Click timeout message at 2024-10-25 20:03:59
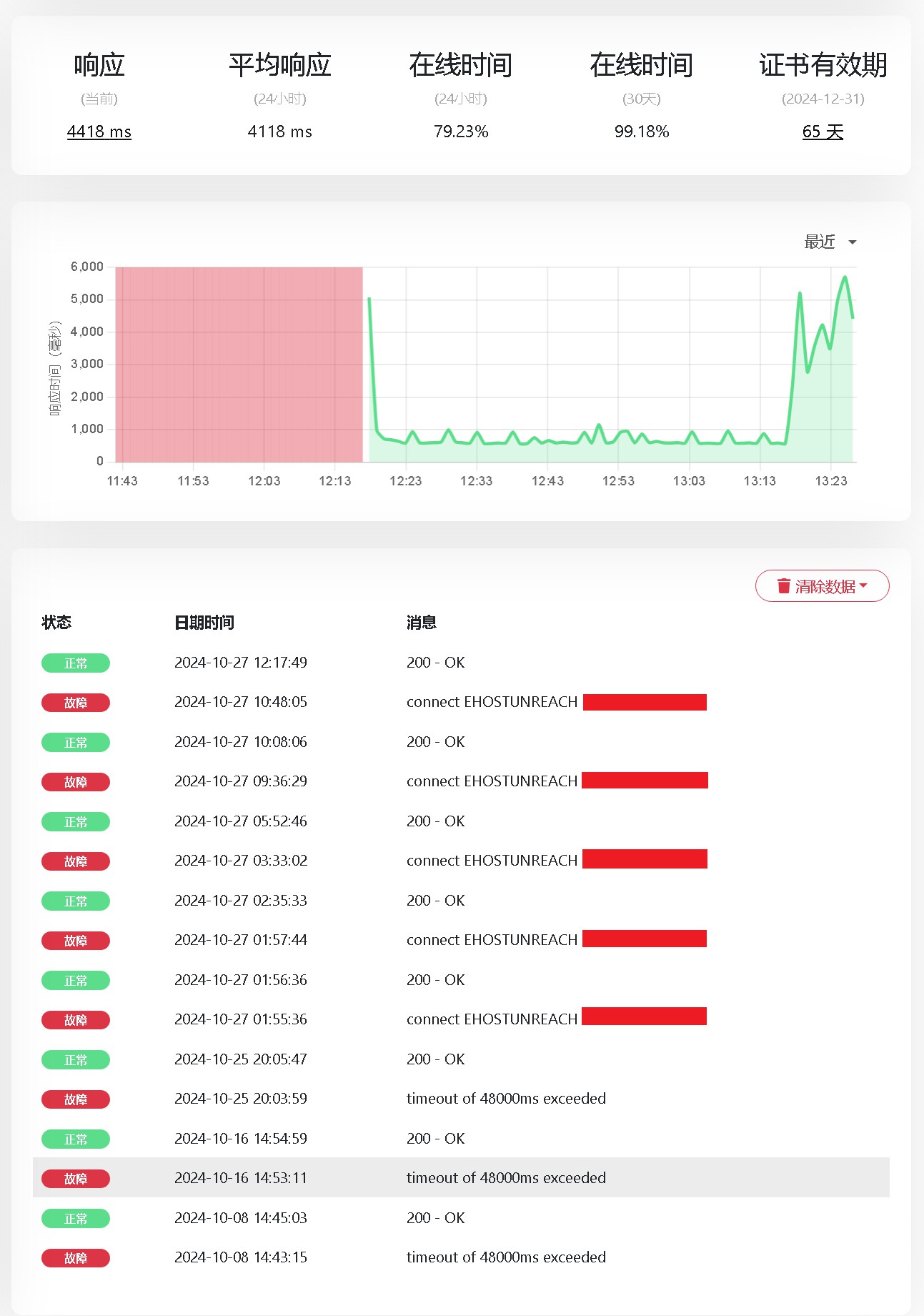Viewport: 924px width, 1316px height. click(x=506, y=1099)
